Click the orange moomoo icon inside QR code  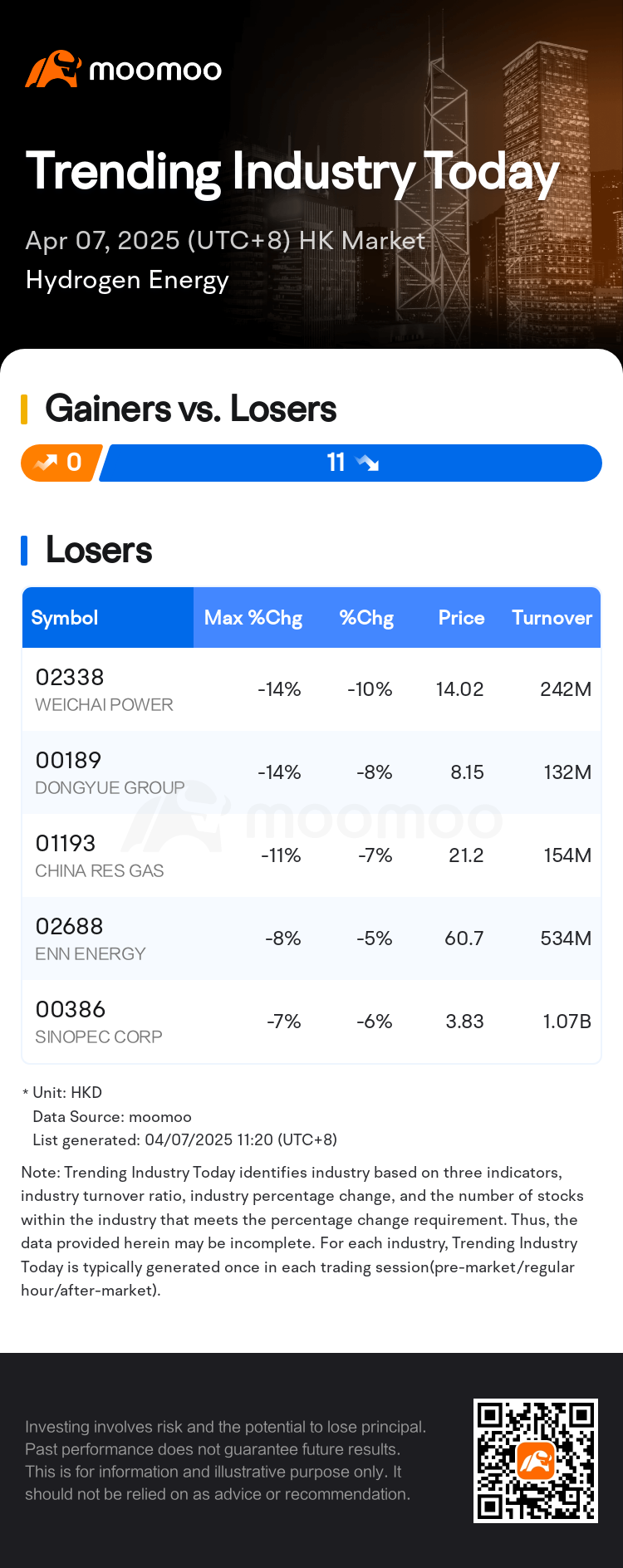click(536, 1461)
